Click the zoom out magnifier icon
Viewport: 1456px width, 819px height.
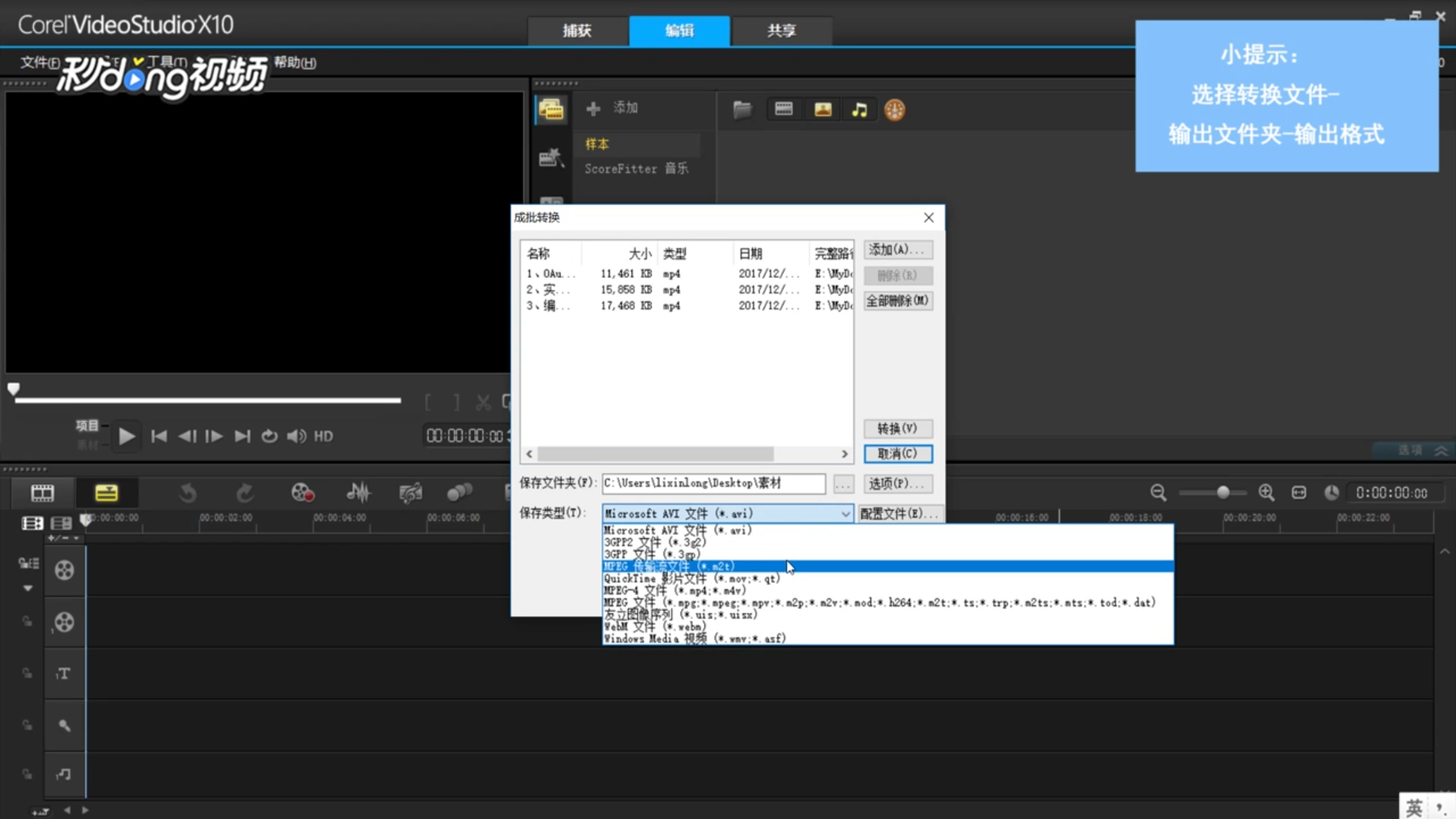click(1158, 493)
